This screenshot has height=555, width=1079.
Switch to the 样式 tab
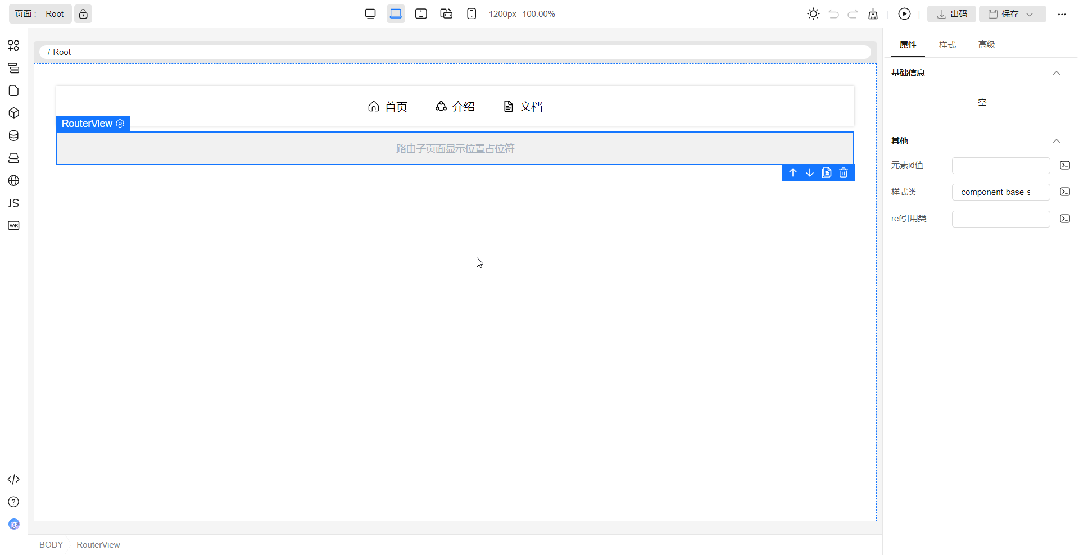(x=946, y=45)
